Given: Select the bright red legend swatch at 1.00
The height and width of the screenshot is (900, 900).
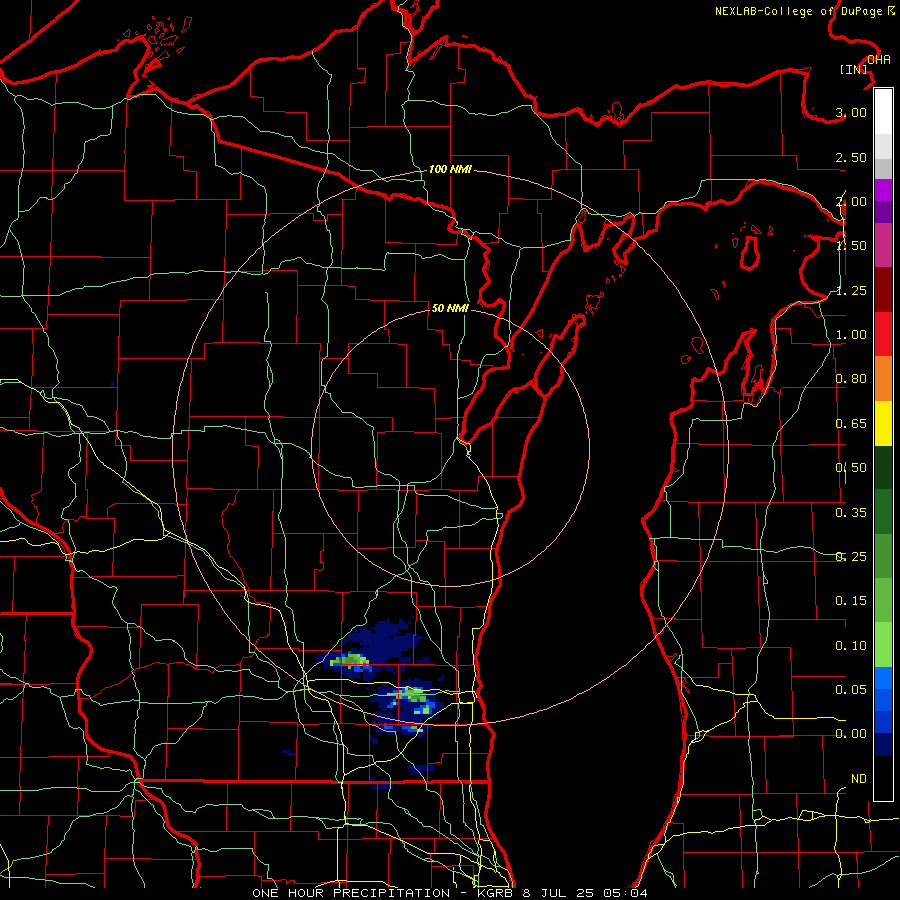Looking at the screenshot, I should coord(883,334).
